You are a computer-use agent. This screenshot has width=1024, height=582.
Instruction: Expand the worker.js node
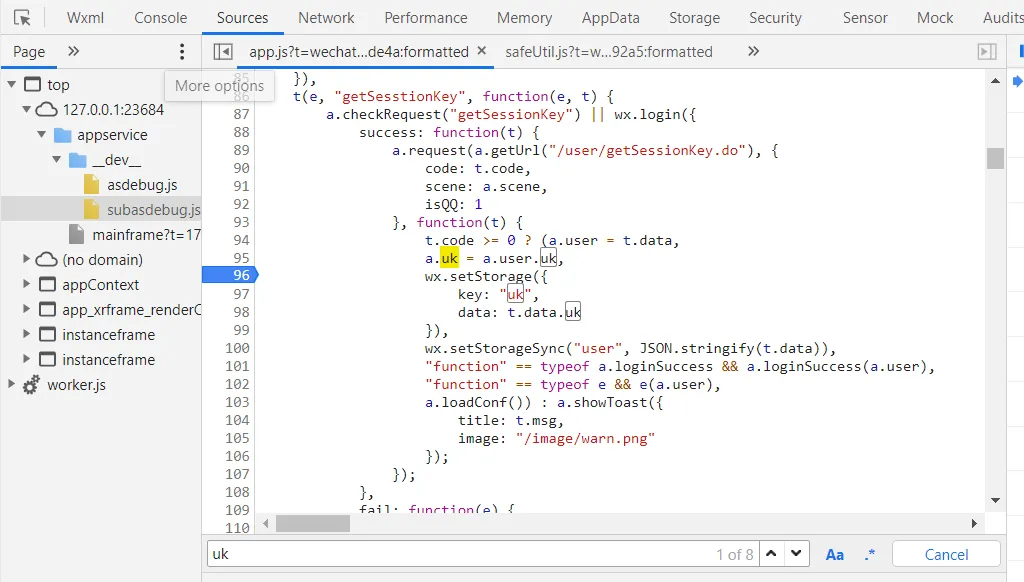coord(11,384)
